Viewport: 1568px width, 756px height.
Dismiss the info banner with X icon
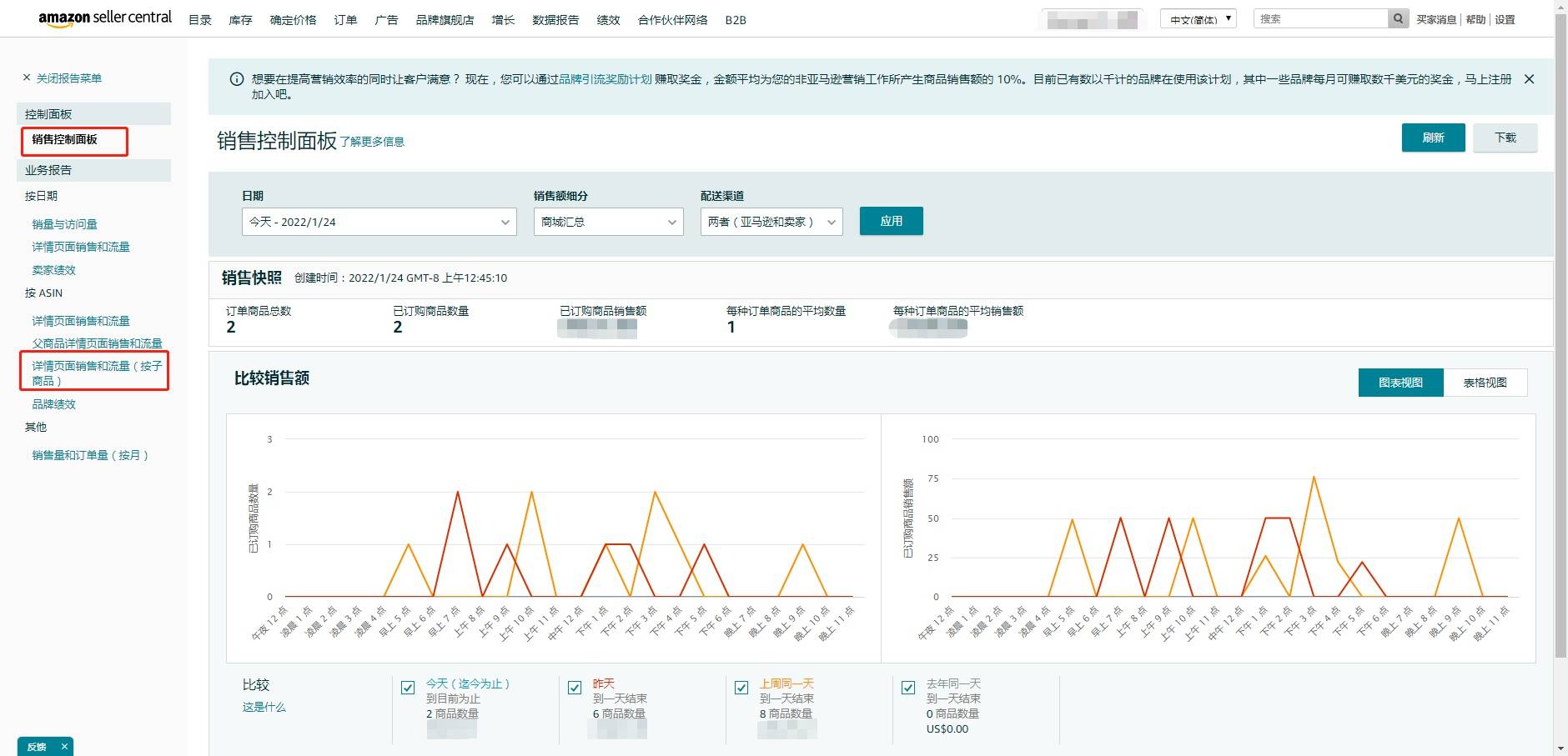1529,79
